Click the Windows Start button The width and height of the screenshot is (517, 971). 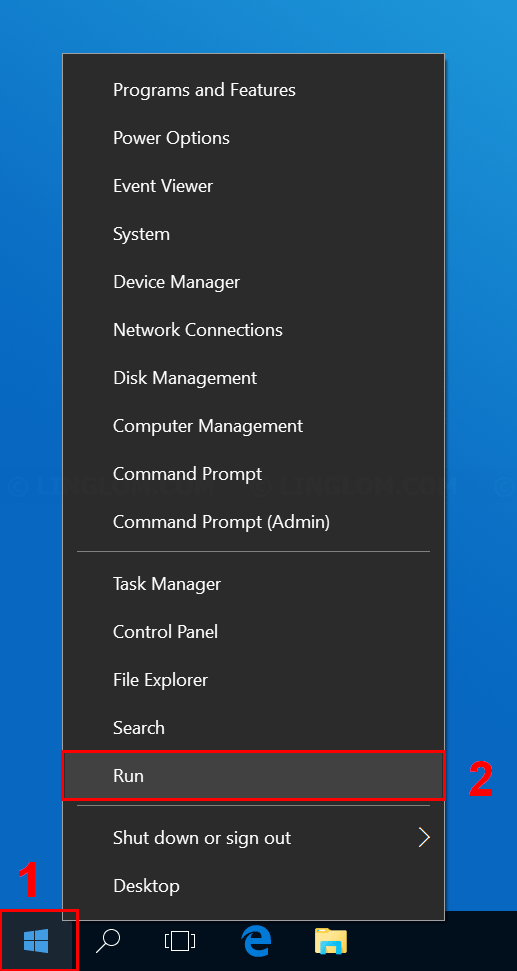pos(37,942)
